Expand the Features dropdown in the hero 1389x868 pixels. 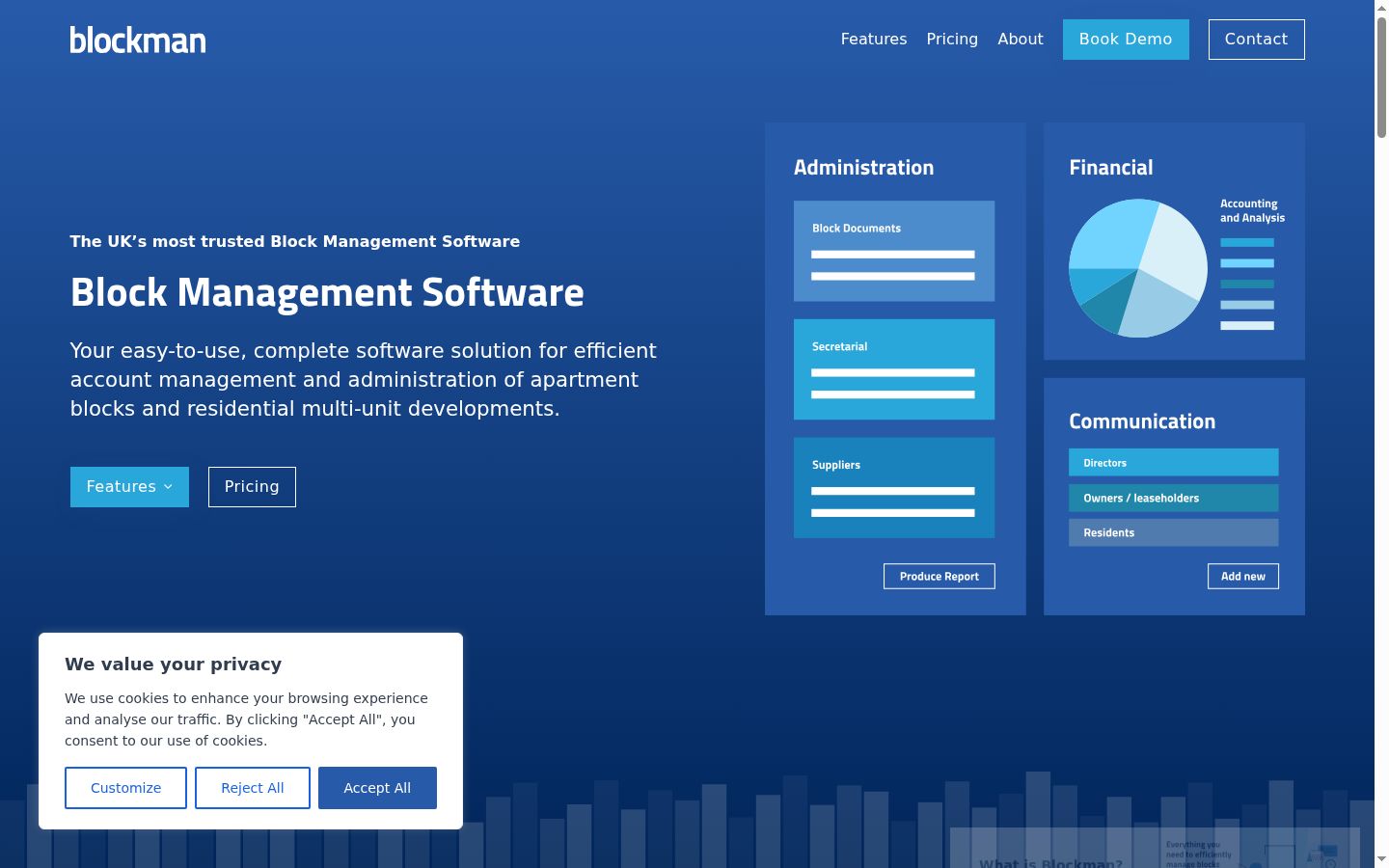pyautogui.click(x=129, y=487)
